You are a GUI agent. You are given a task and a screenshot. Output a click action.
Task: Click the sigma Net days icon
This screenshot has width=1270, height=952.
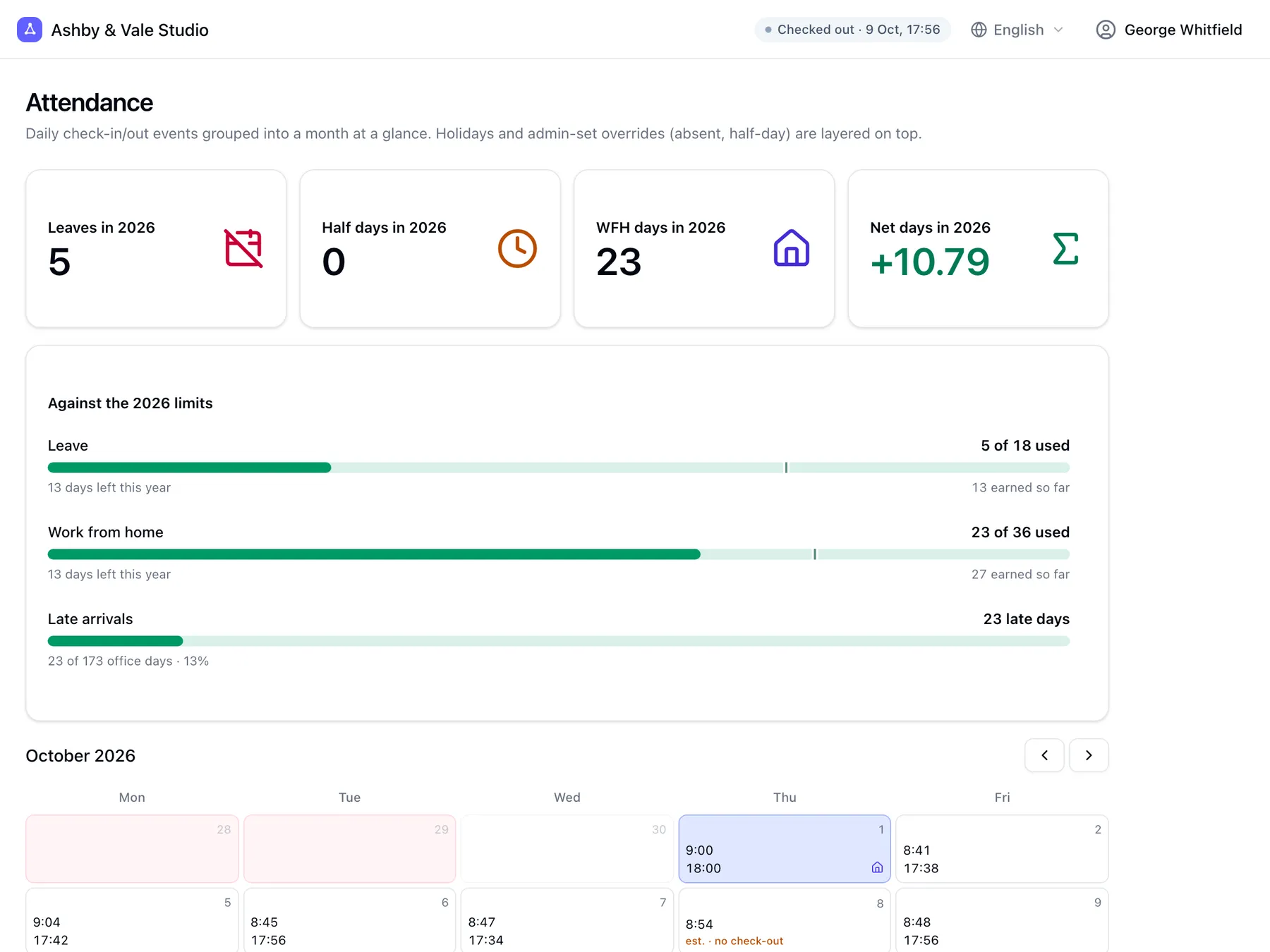(x=1065, y=248)
